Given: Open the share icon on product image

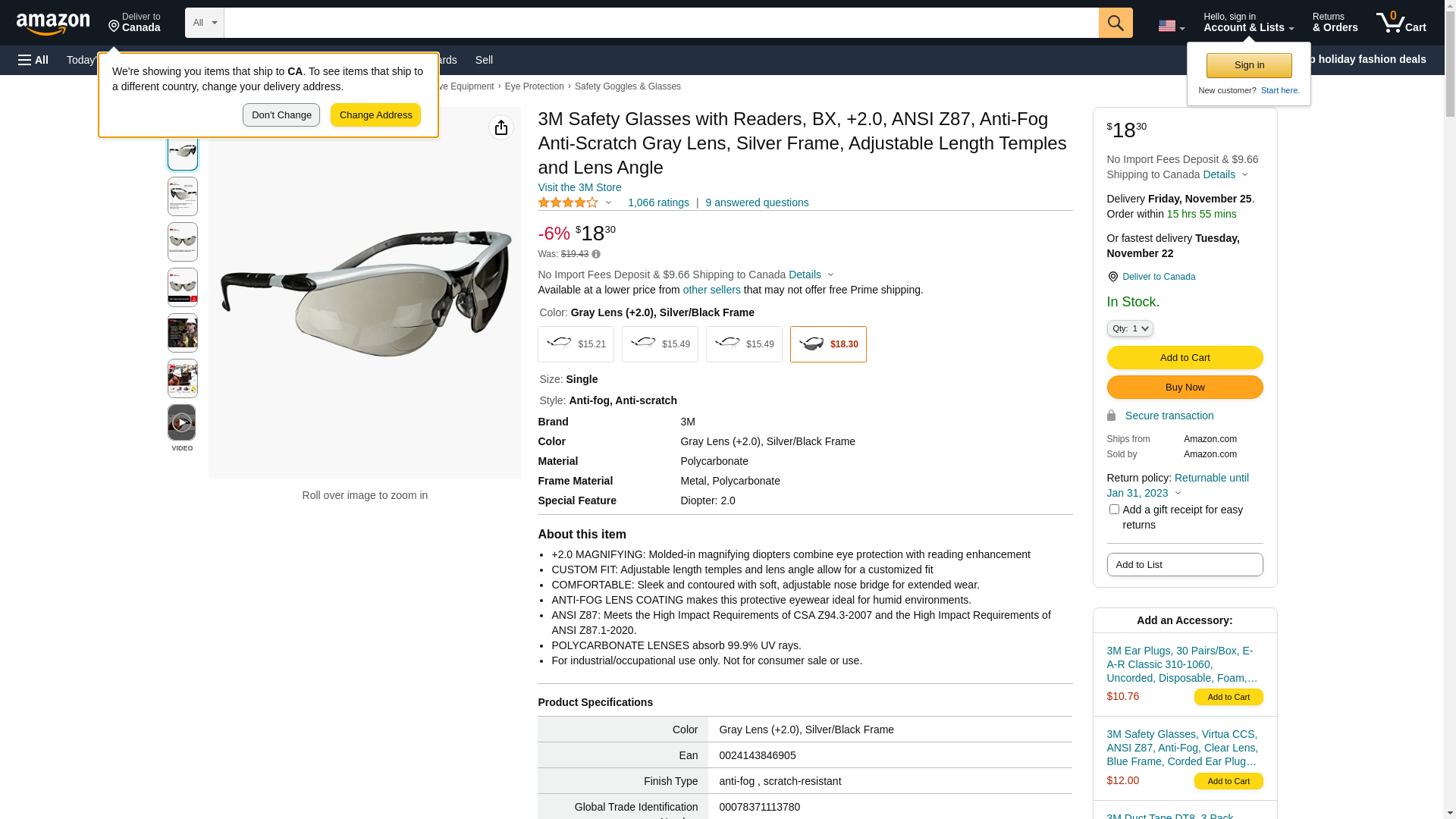Looking at the screenshot, I should (501, 127).
